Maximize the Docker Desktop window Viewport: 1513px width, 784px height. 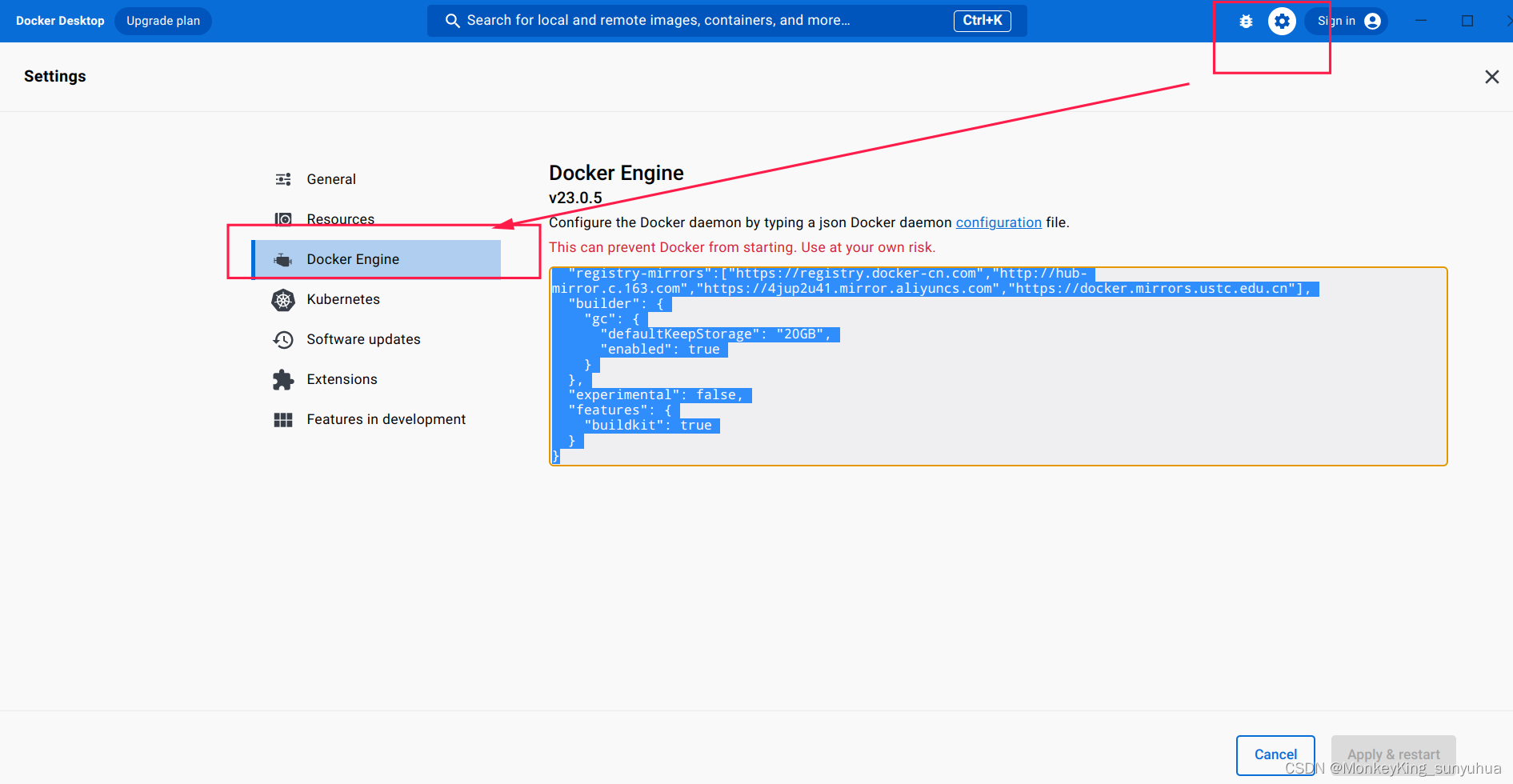click(x=1467, y=21)
